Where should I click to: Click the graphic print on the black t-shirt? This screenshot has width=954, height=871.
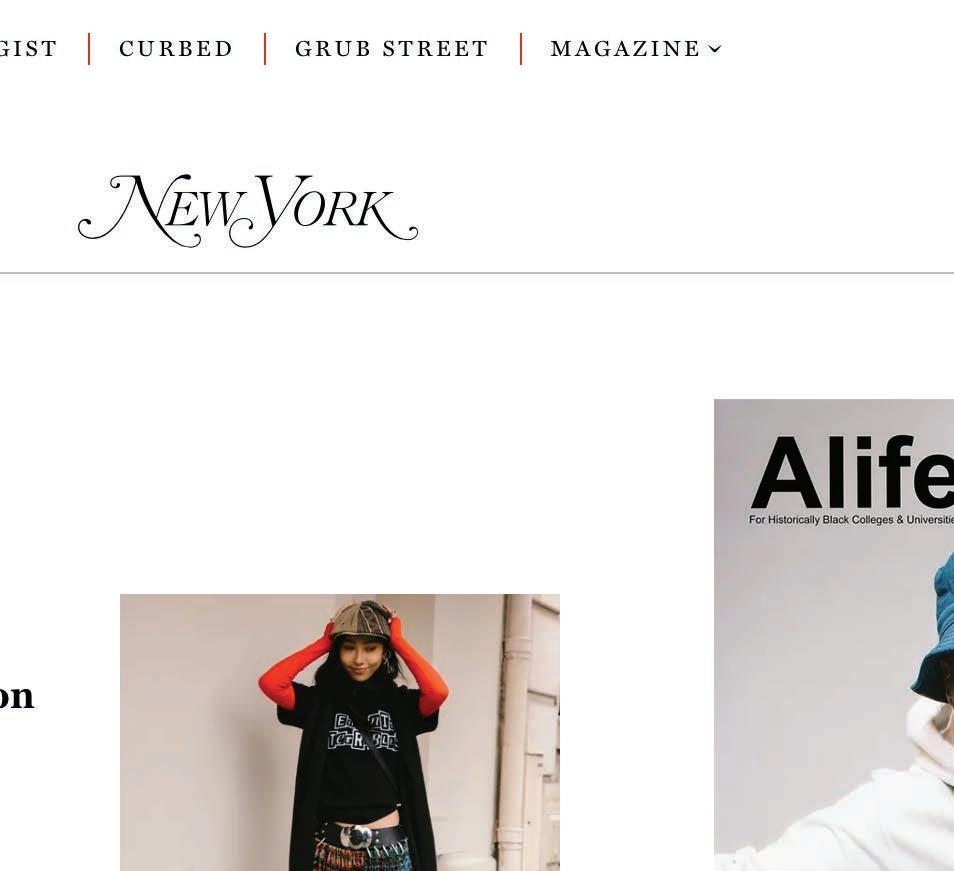point(363,732)
